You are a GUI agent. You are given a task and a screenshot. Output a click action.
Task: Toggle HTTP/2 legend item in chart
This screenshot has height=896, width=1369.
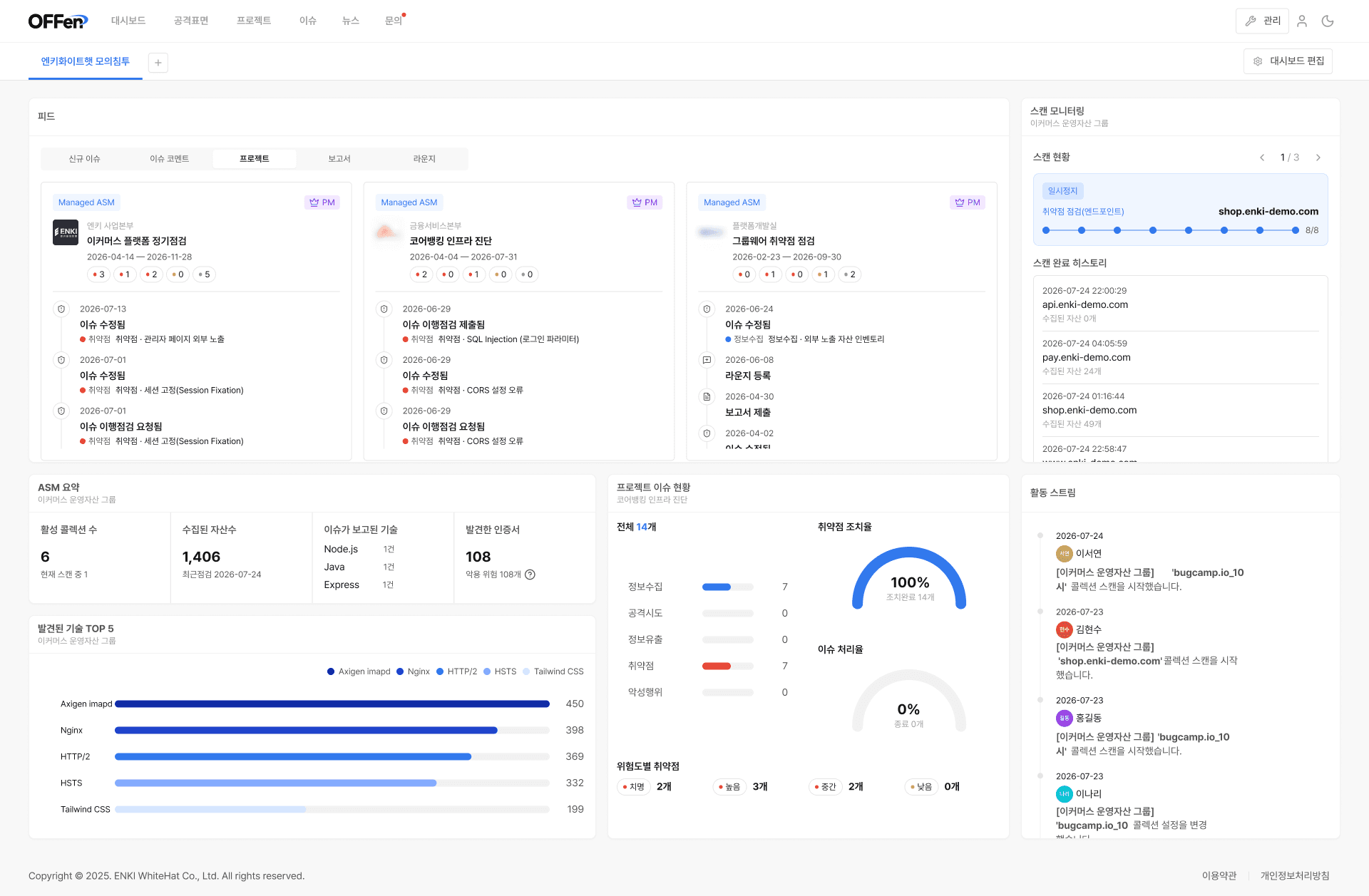click(456, 671)
